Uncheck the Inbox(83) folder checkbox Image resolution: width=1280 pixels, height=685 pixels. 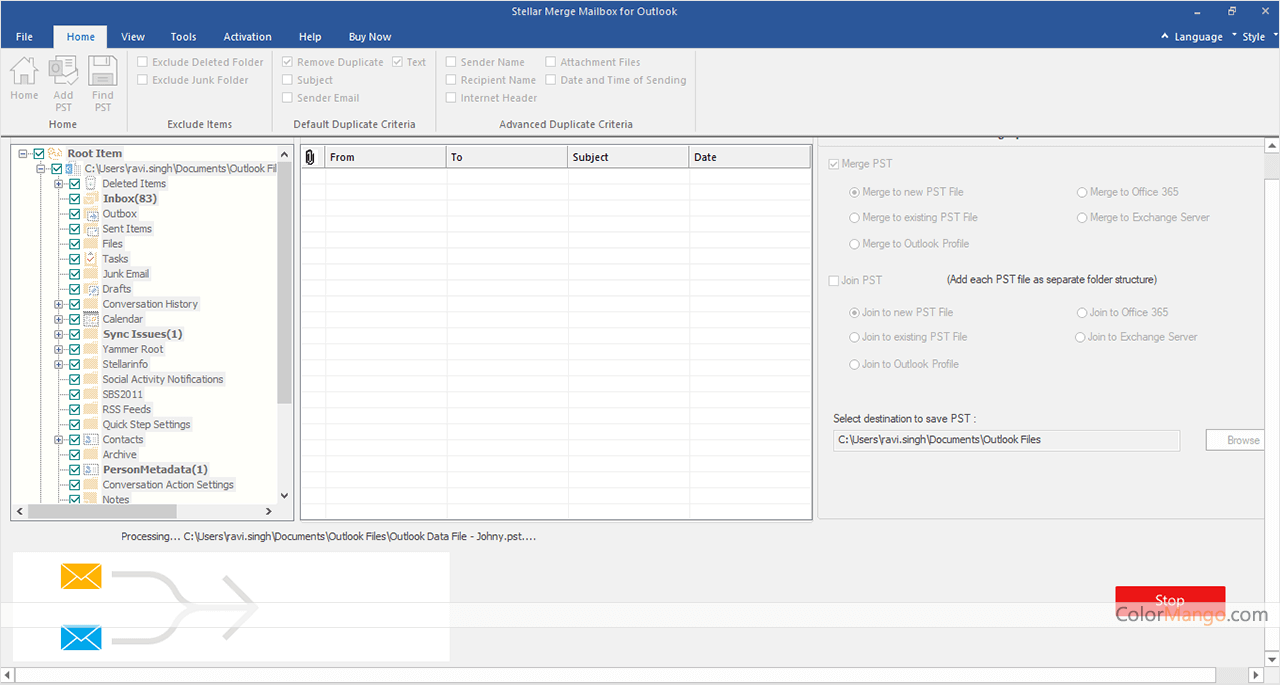(75, 199)
